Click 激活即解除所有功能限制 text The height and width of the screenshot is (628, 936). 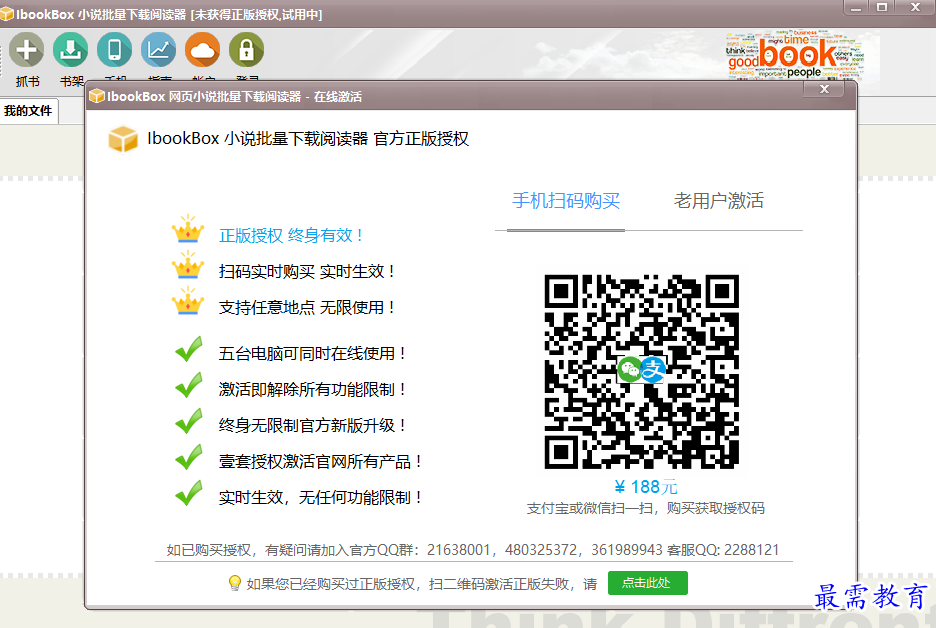tap(312, 389)
